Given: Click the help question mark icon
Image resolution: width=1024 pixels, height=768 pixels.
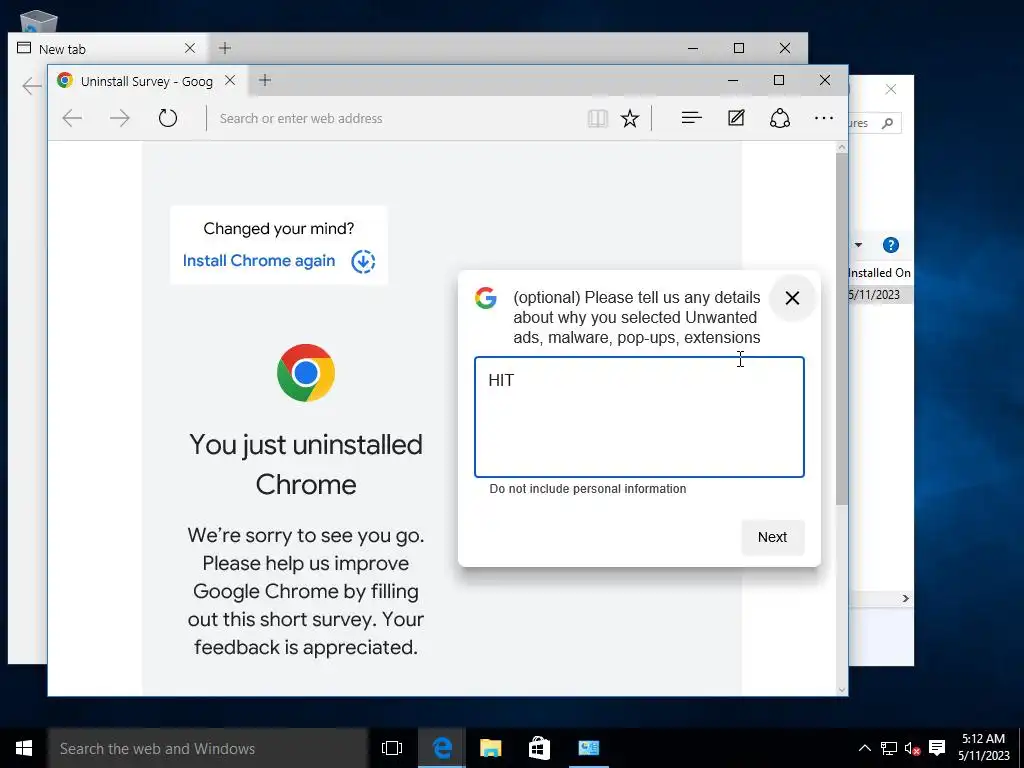Looking at the screenshot, I should [891, 246].
